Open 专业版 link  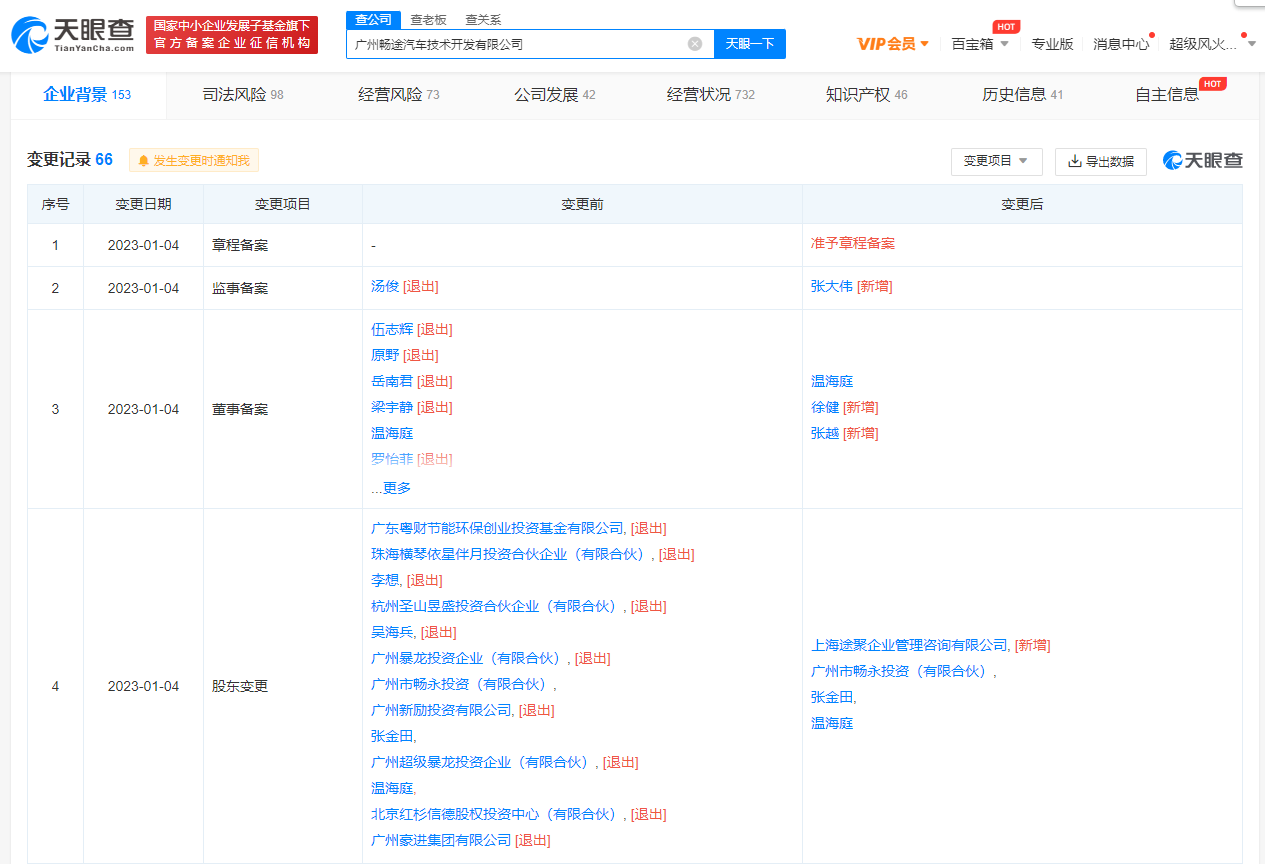coord(1053,44)
